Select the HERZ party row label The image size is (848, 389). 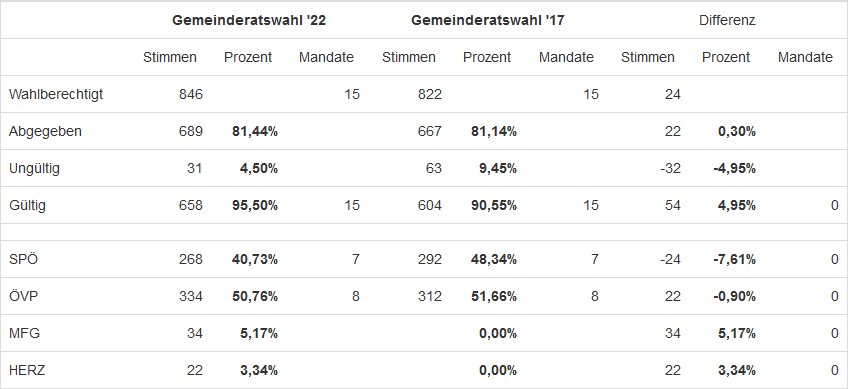tap(27, 371)
